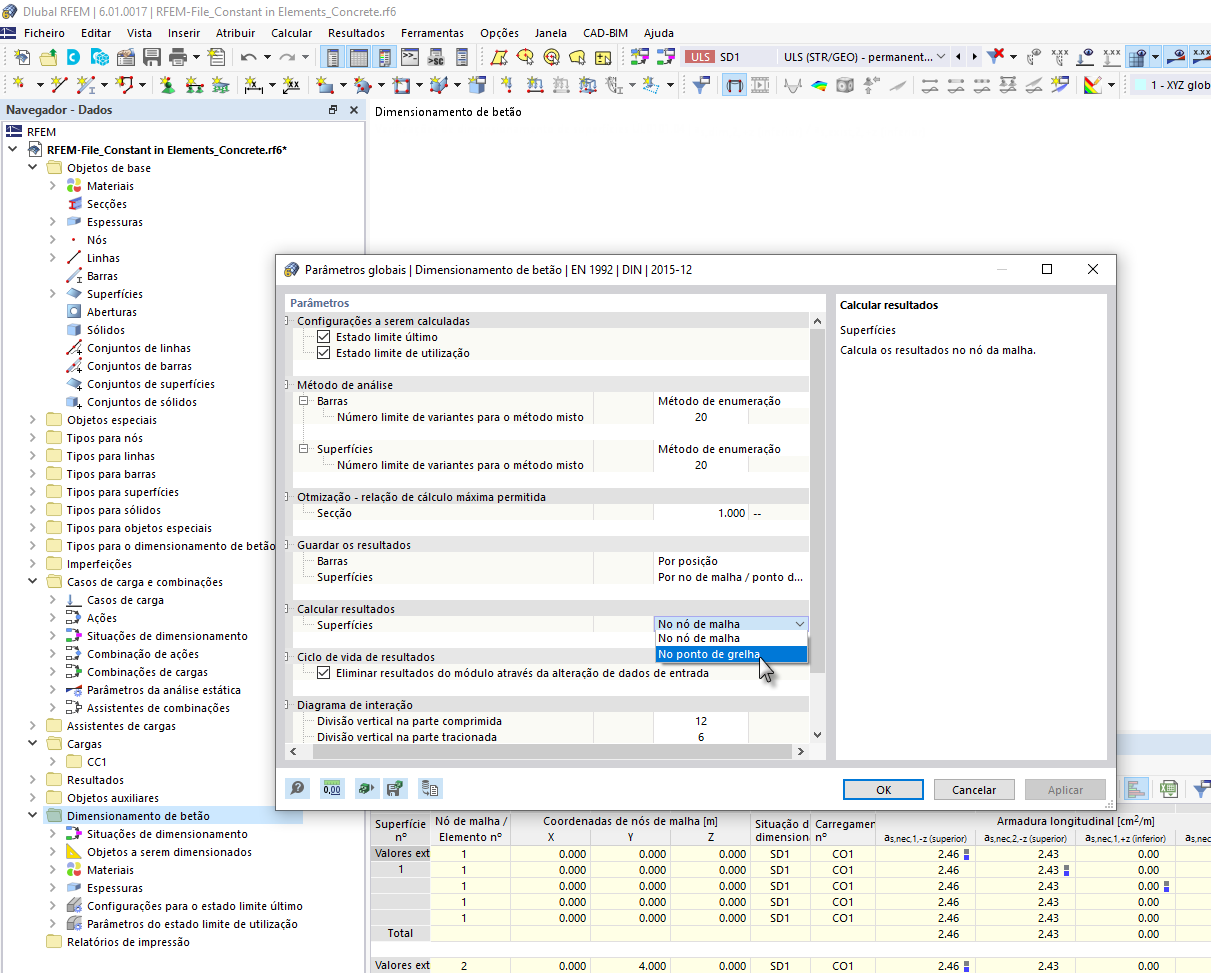Click the Excel export icon in results table
This screenshot has height=973, width=1211.
coord(1168,788)
